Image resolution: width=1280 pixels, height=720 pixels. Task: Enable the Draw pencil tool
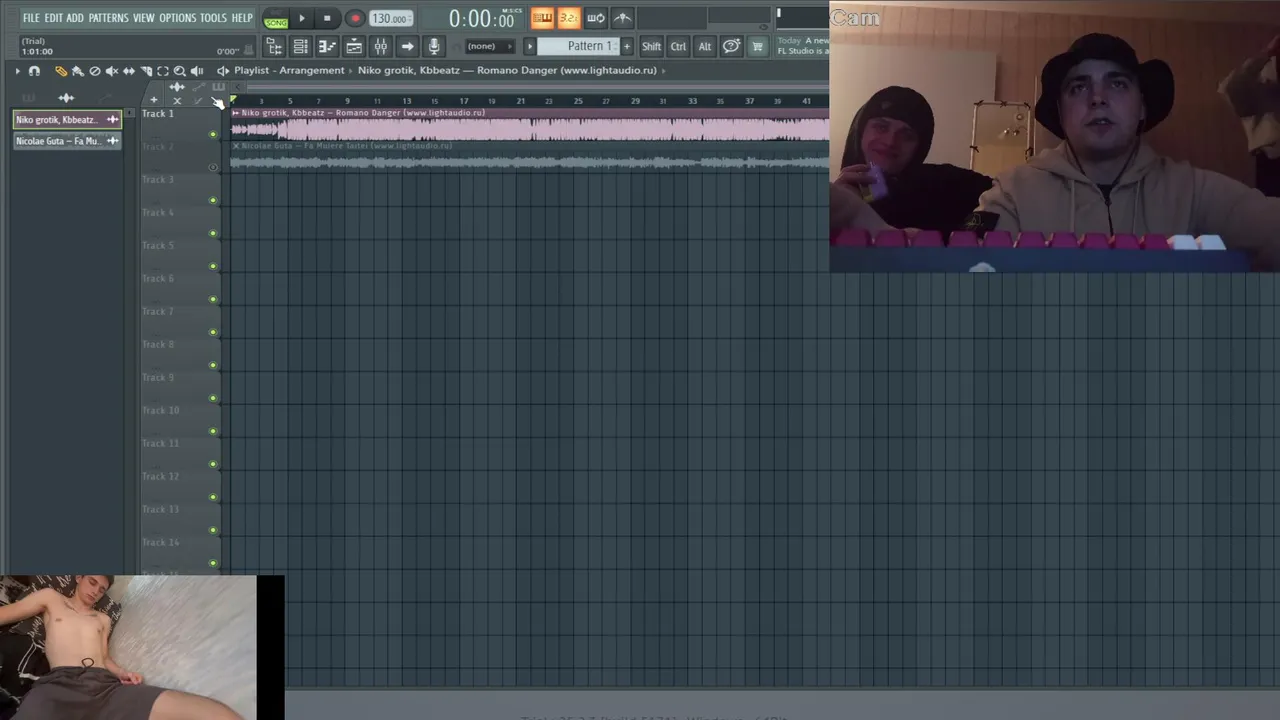[61, 71]
